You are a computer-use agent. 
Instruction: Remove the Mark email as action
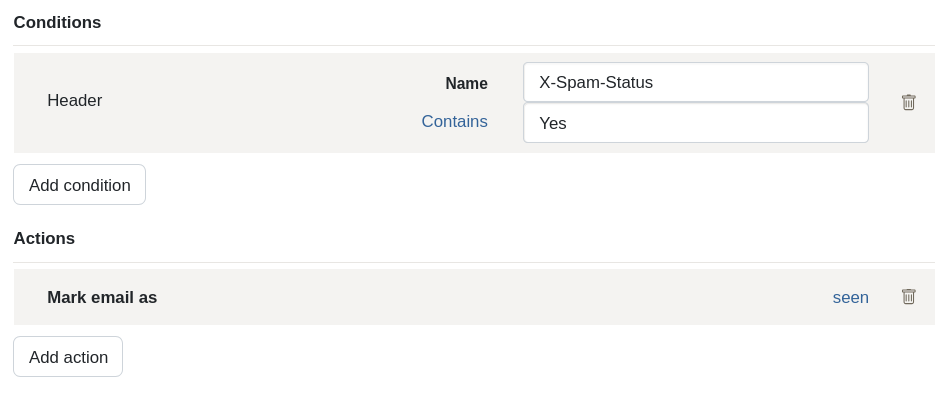[908, 297]
